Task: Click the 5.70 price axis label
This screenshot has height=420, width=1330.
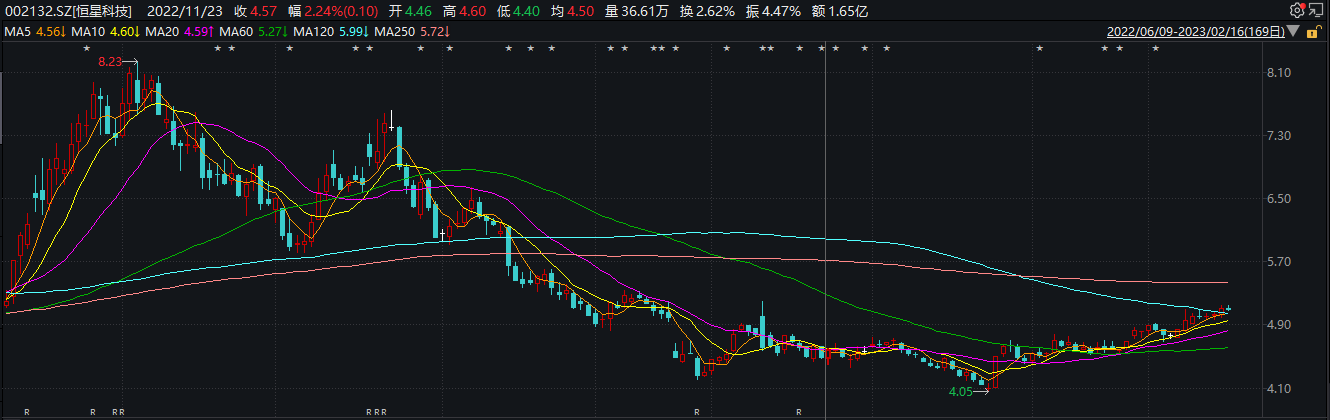Action: point(1280,262)
